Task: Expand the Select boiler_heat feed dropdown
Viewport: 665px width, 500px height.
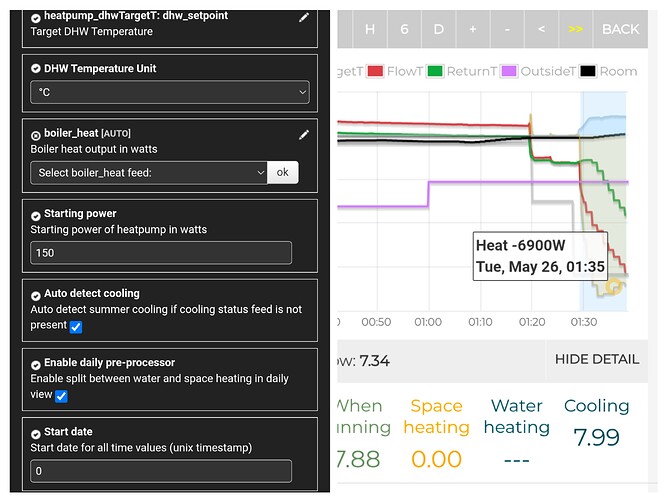Action: (x=148, y=173)
